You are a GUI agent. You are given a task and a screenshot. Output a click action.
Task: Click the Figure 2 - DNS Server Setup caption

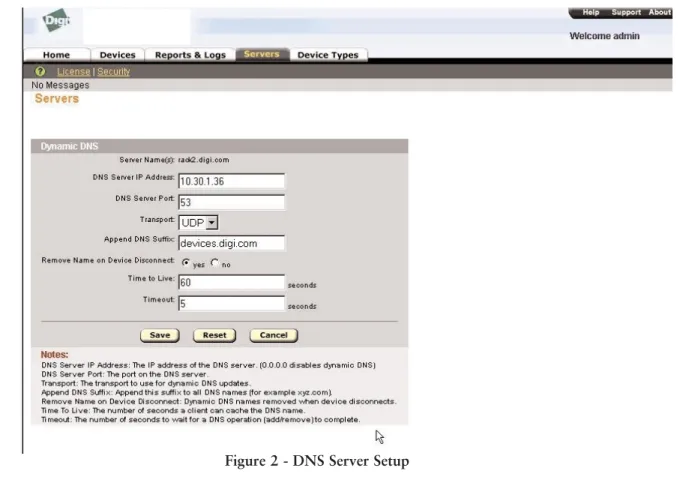click(x=317, y=461)
